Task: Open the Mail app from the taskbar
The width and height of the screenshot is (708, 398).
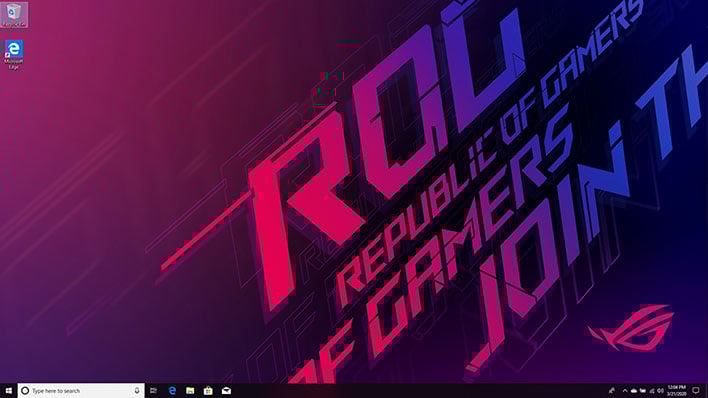Action: click(x=226, y=391)
